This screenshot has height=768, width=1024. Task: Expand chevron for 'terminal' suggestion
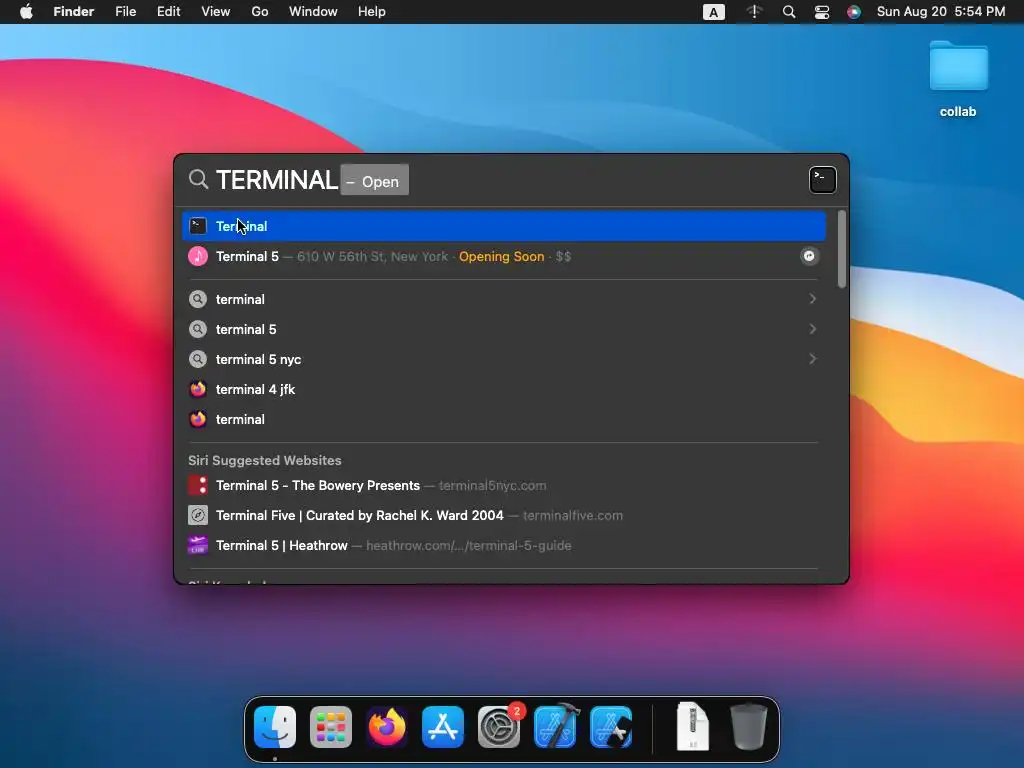tap(812, 298)
